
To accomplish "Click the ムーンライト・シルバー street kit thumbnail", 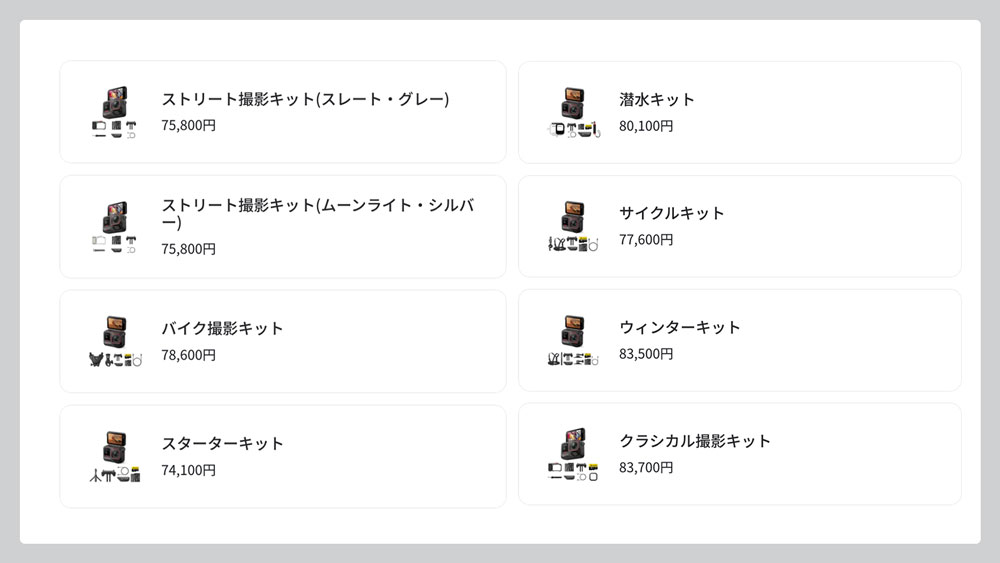I will pos(114,227).
